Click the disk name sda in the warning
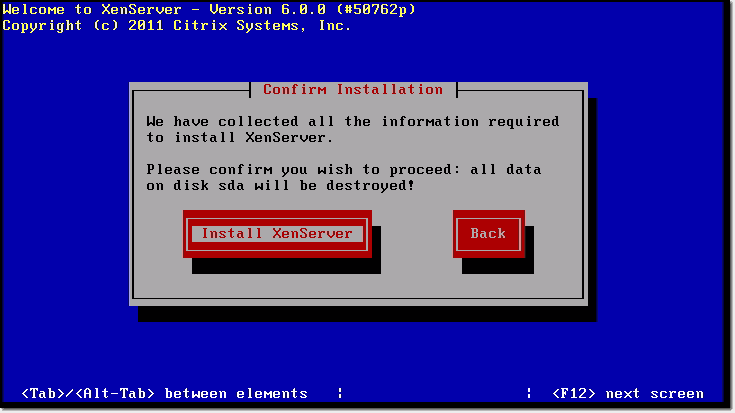This screenshot has width=735, height=413. [x=232, y=185]
